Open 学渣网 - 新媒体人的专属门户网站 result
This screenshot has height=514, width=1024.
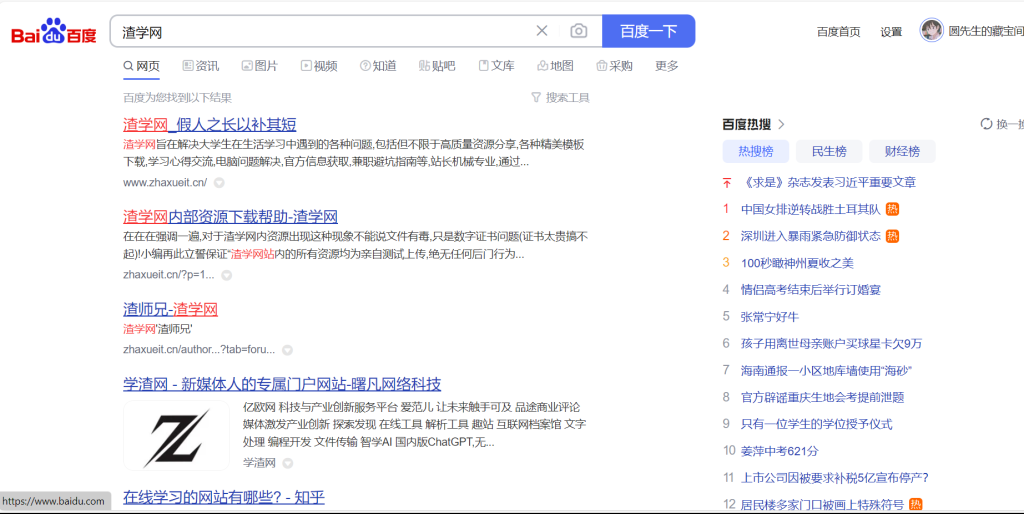click(x=282, y=383)
